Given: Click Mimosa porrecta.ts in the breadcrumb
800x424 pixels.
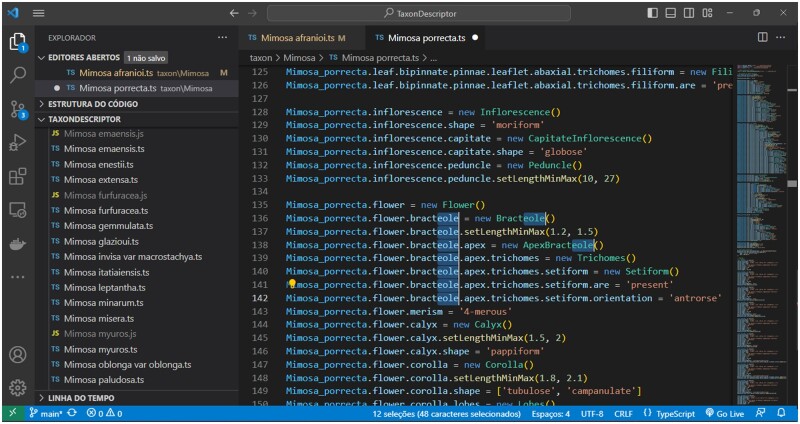Looking at the screenshot, I should (x=380, y=58).
